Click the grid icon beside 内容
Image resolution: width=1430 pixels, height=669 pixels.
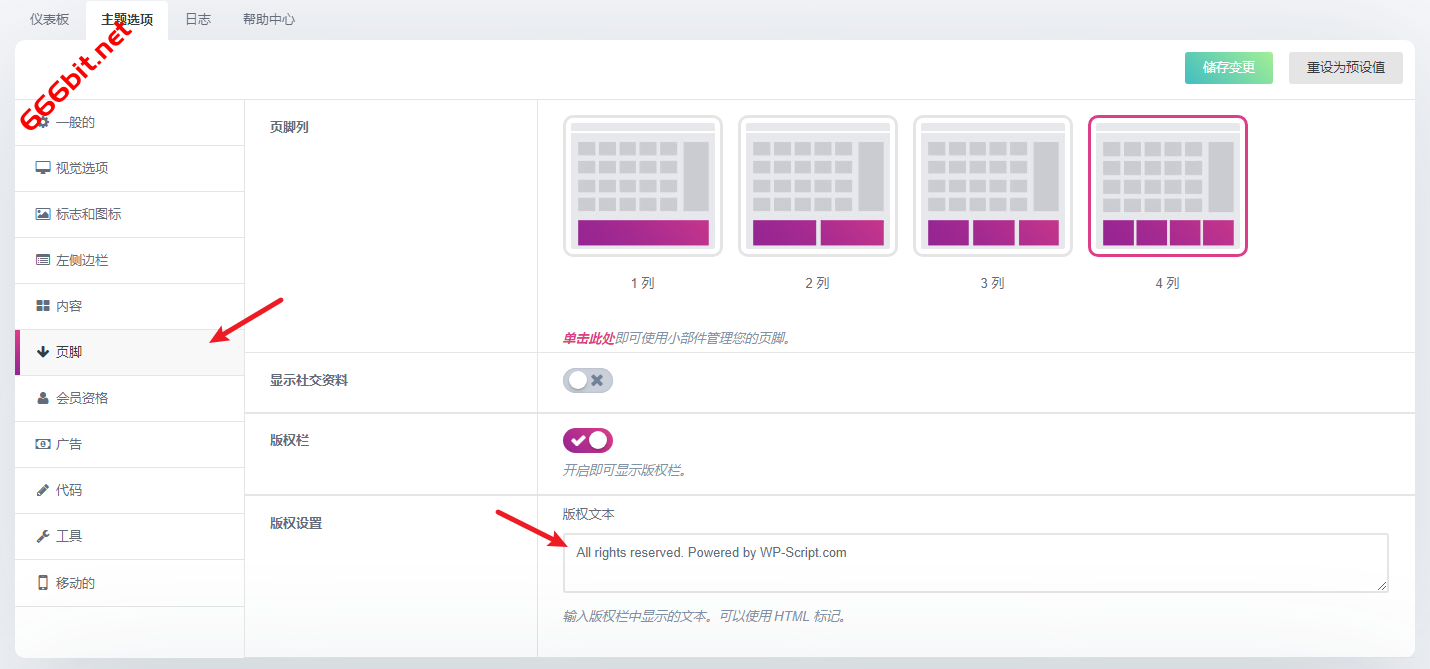[43, 306]
